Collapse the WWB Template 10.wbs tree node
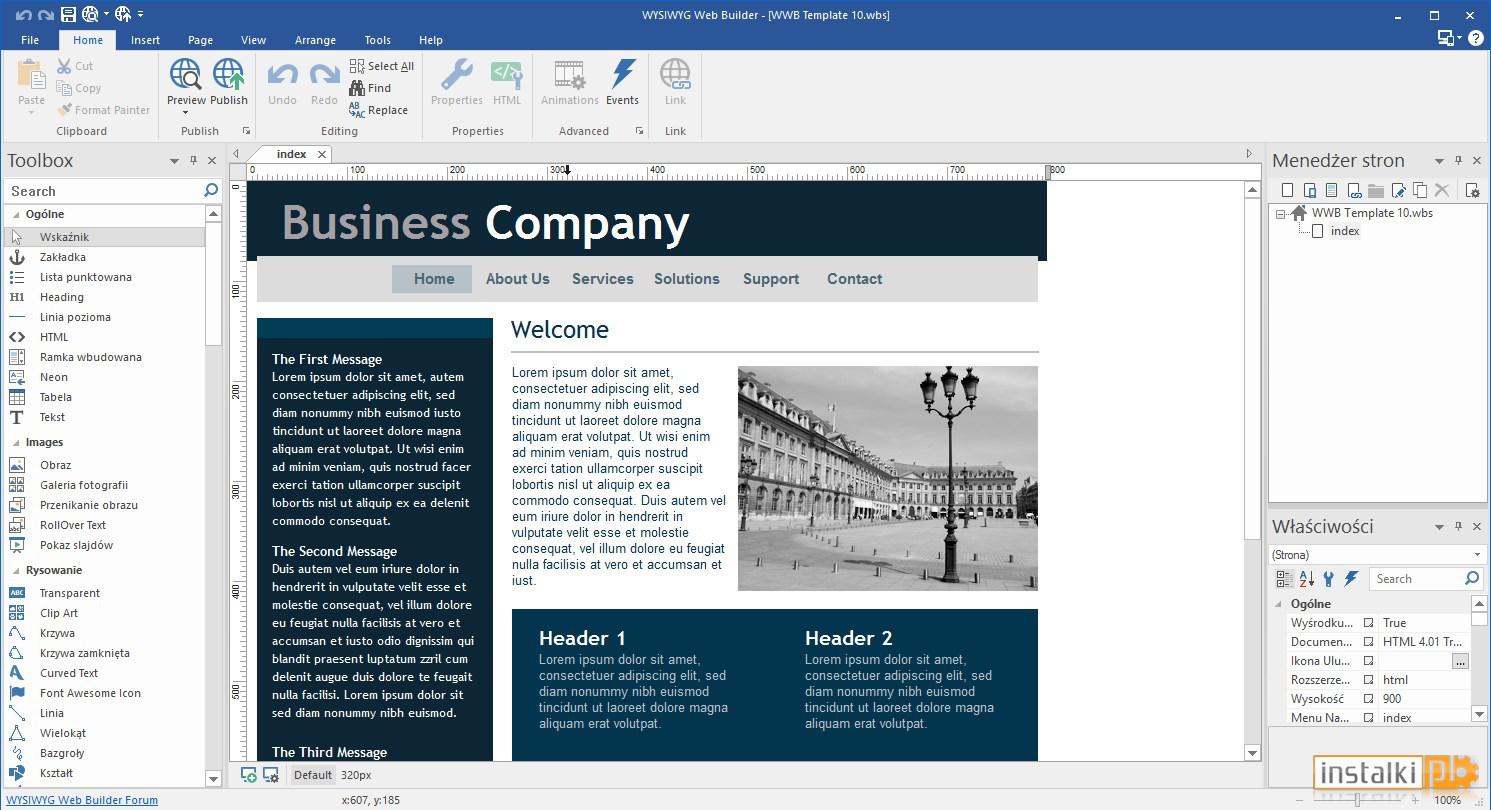 [x=1281, y=213]
